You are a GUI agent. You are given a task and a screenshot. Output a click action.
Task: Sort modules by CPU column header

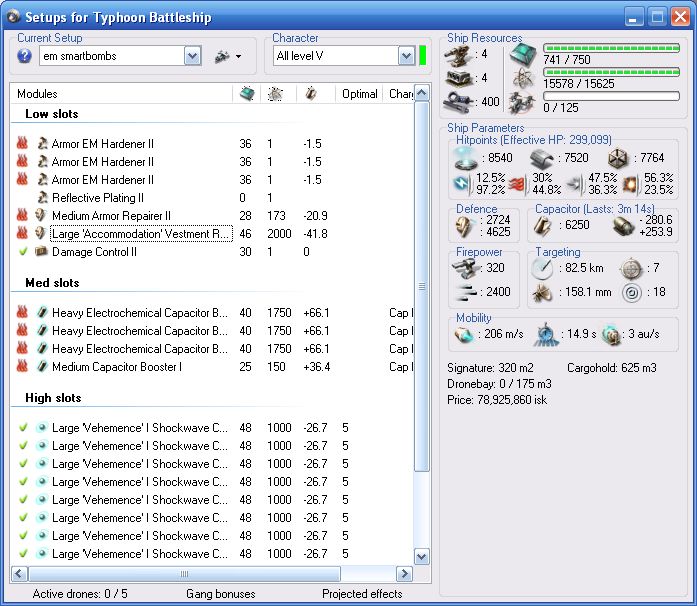click(247, 94)
